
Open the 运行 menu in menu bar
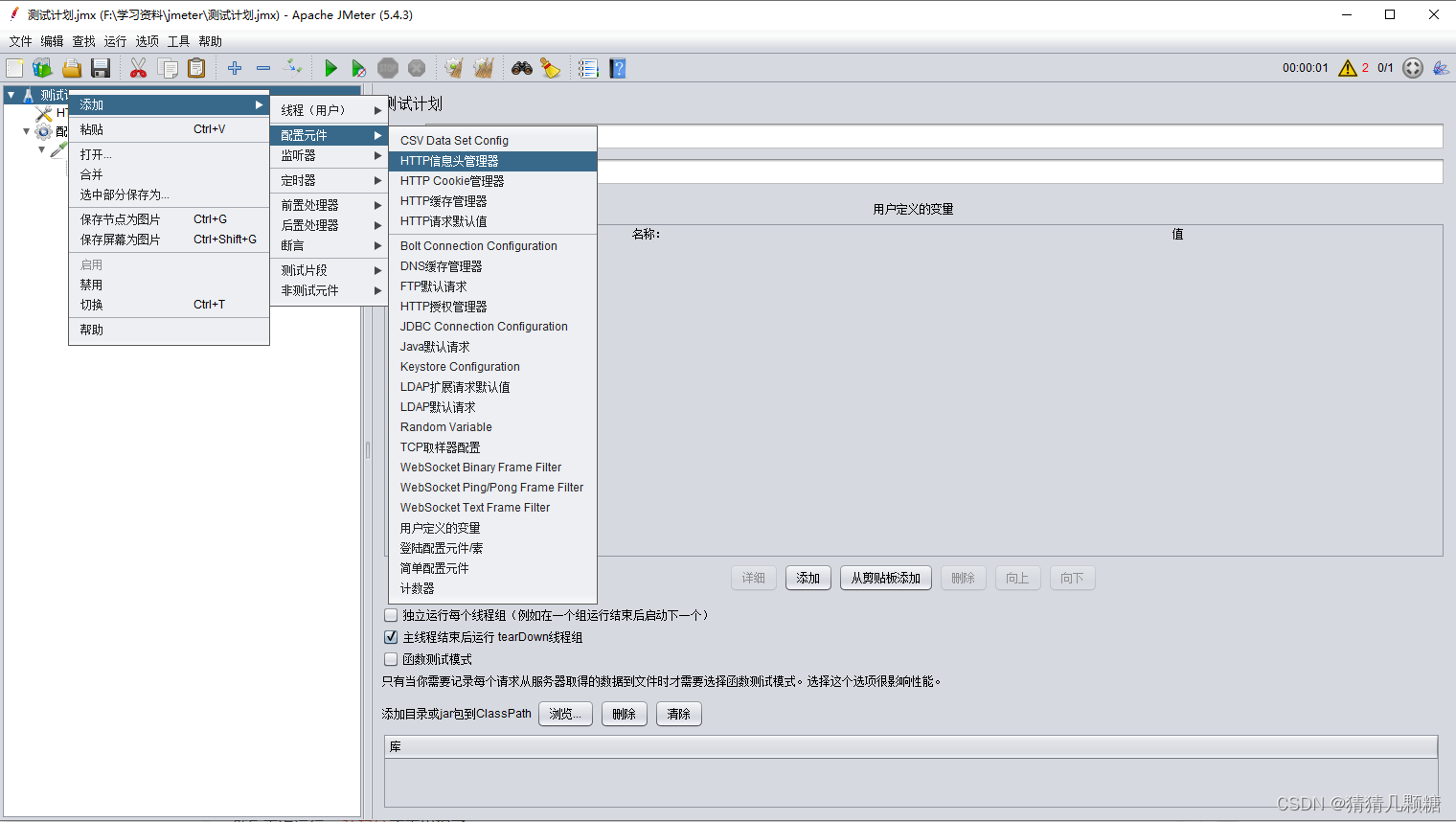(116, 41)
